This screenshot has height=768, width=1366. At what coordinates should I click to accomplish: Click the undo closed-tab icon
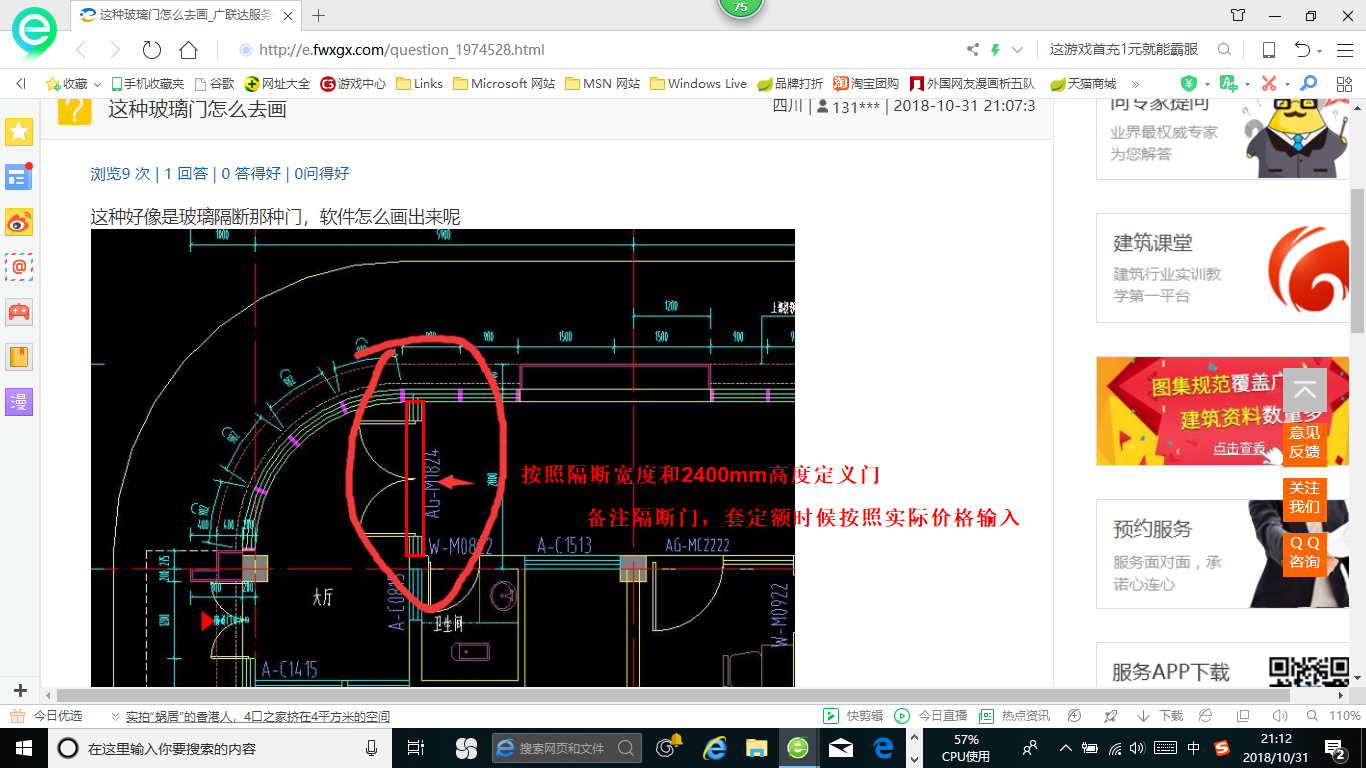1302,50
